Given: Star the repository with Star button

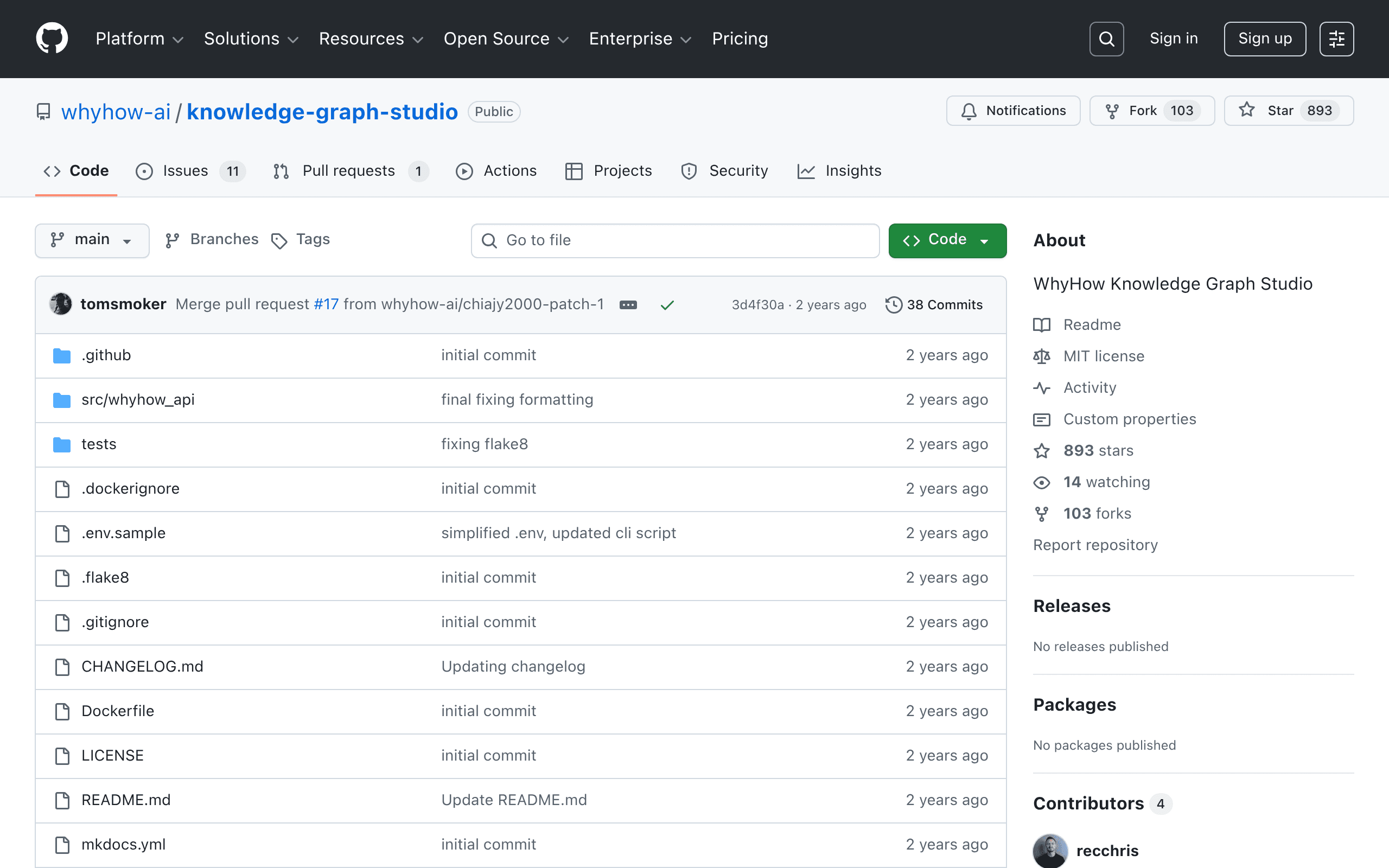Looking at the screenshot, I should [1289, 111].
